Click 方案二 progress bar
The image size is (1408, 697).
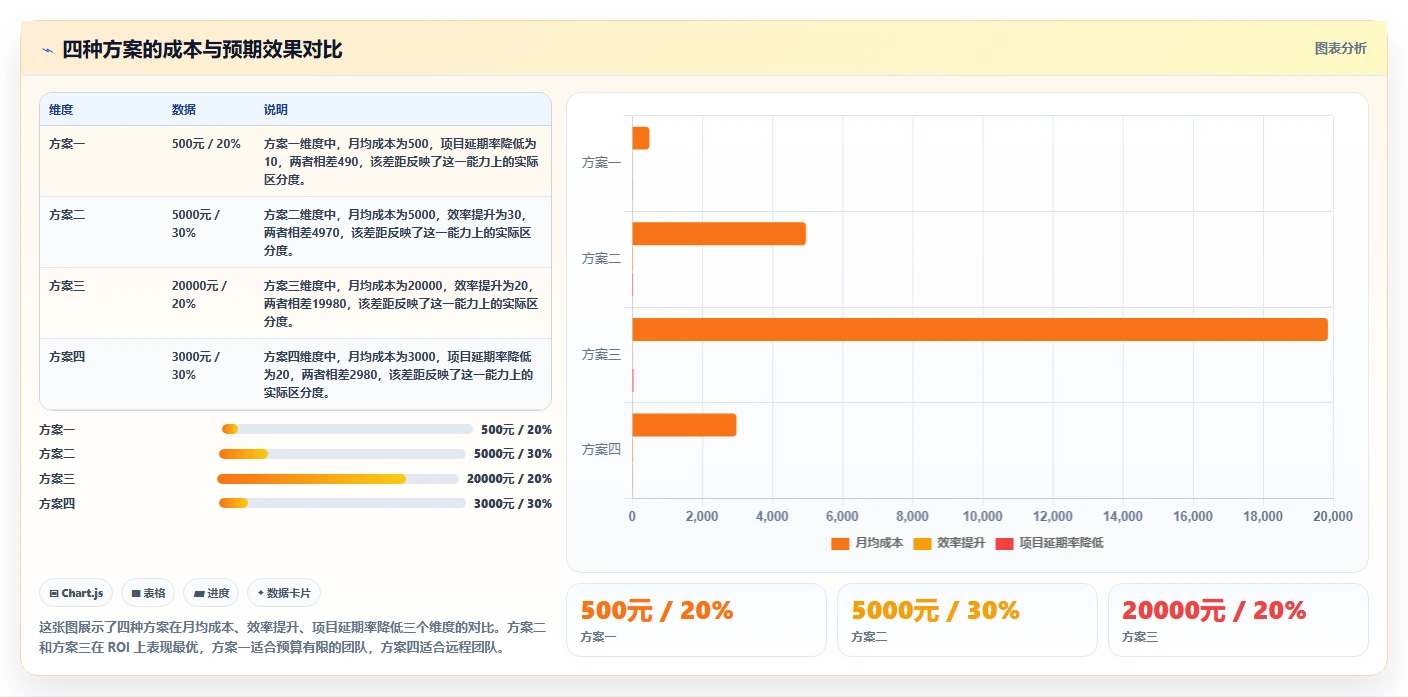click(342, 454)
